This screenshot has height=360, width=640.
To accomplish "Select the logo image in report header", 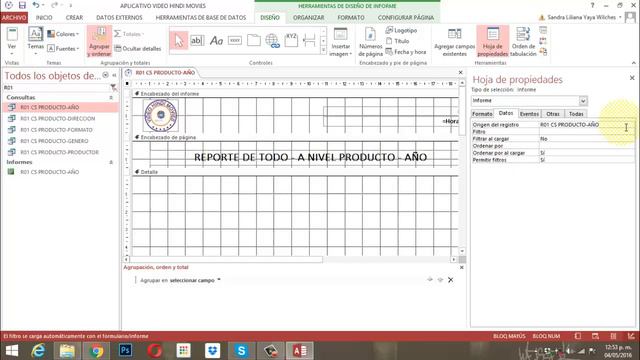I will (161, 116).
